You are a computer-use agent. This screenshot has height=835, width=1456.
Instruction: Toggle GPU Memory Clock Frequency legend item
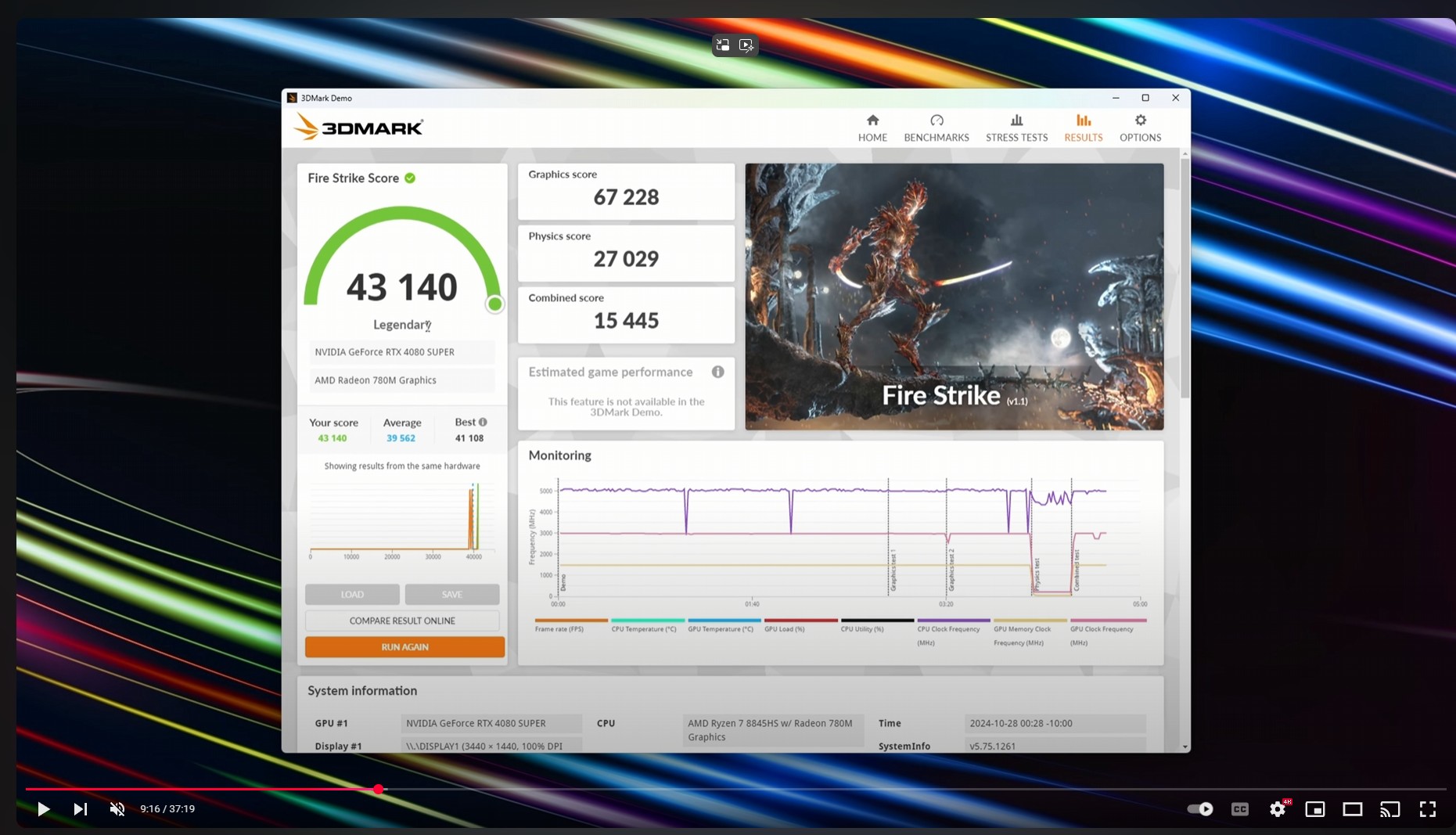1030,632
